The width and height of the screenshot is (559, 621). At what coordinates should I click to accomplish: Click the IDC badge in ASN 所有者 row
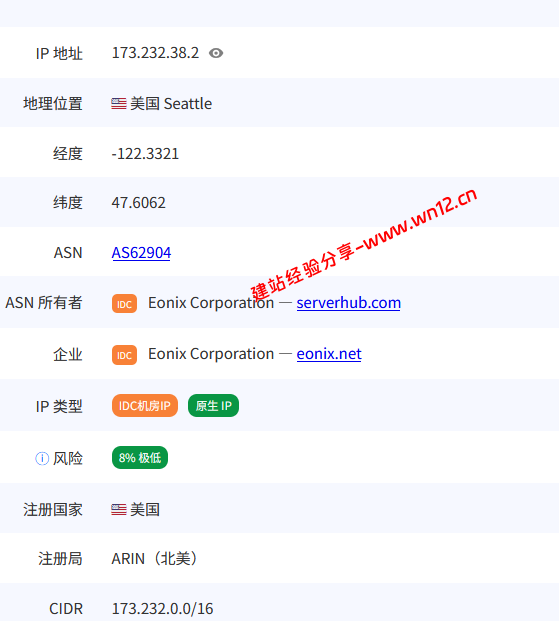[x=124, y=304]
